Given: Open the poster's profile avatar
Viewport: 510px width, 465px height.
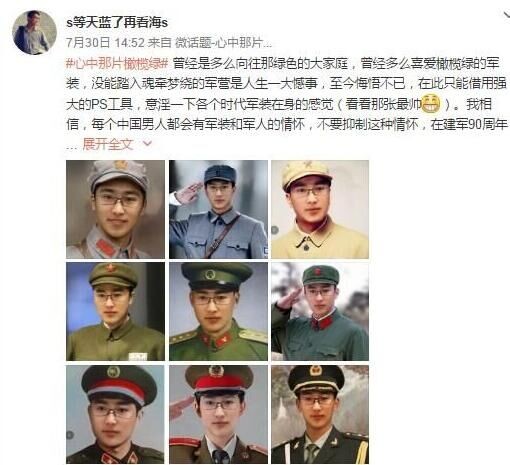Looking at the screenshot, I should [x=34, y=32].
